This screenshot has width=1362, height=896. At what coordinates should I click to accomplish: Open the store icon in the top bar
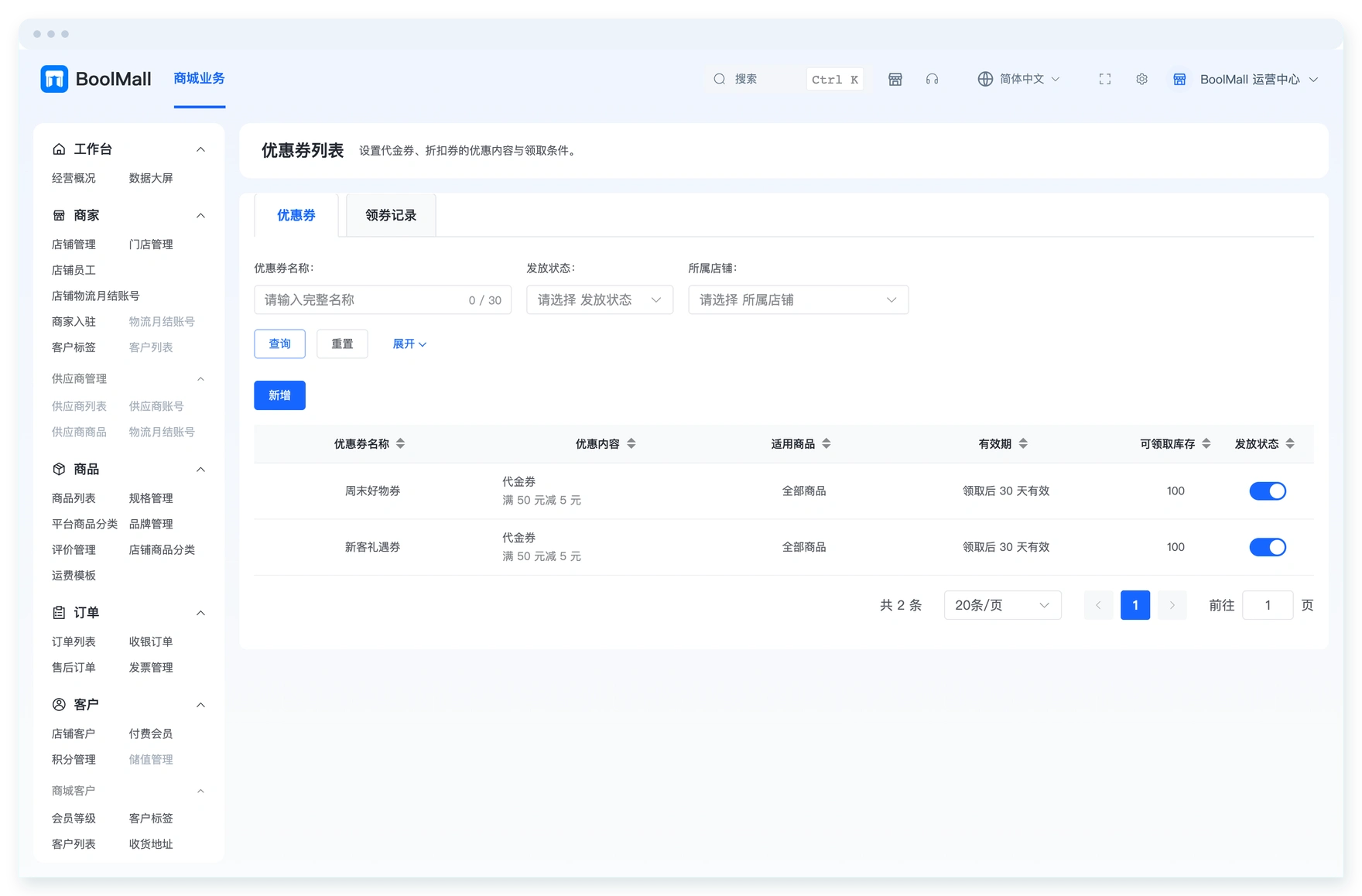click(895, 79)
